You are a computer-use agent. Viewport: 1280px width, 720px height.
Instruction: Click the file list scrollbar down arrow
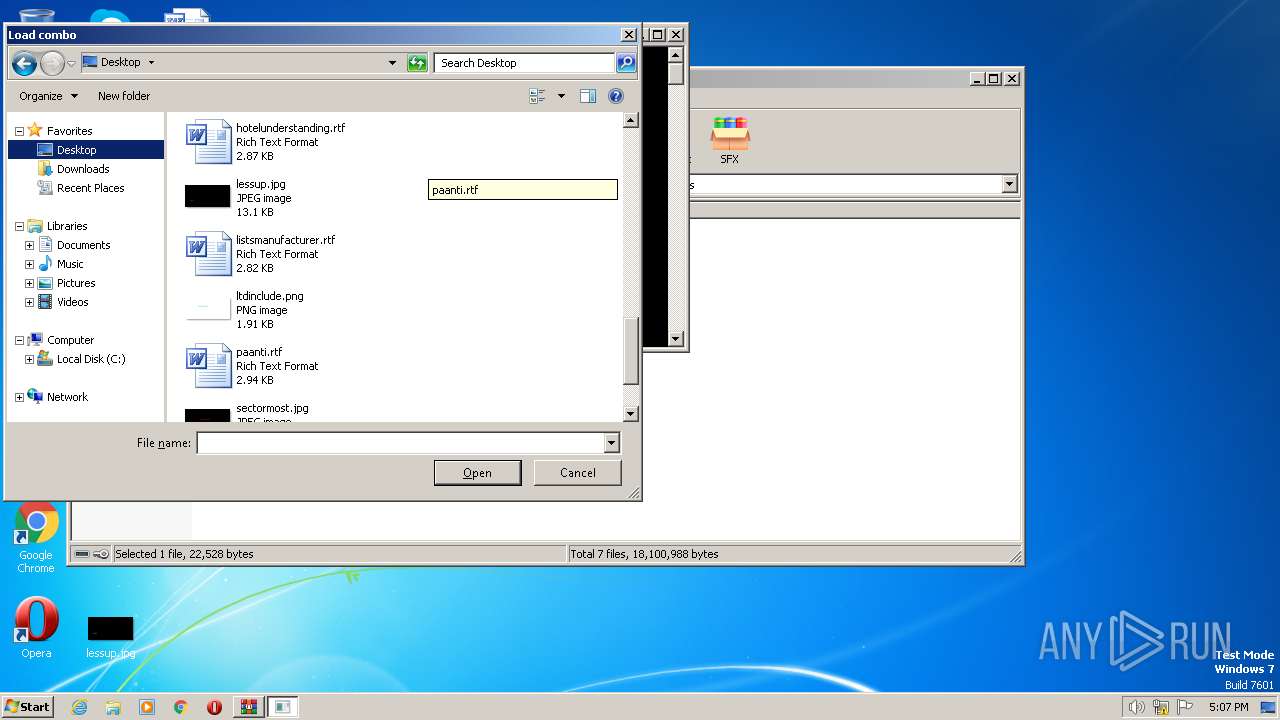630,414
